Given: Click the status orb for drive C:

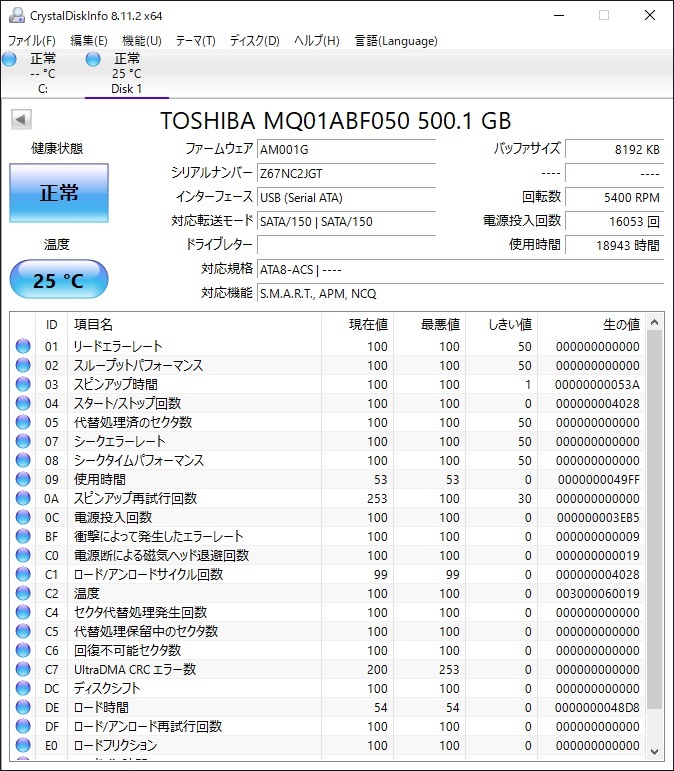Looking at the screenshot, I should (10, 60).
